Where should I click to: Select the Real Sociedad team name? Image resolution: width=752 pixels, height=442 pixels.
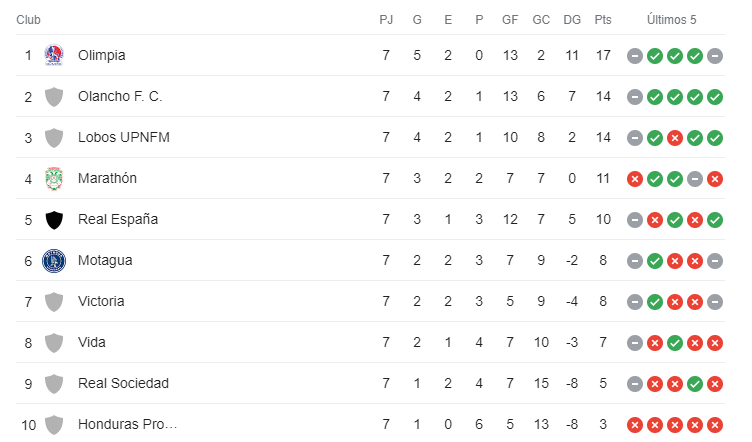(123, 384)
